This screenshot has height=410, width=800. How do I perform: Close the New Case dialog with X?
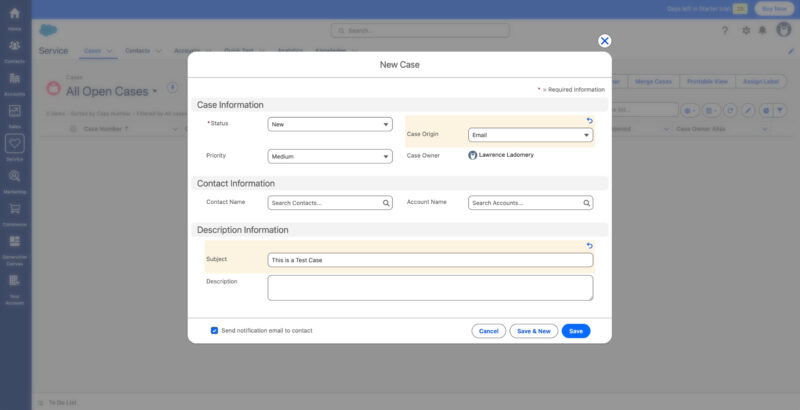[605, 41]
